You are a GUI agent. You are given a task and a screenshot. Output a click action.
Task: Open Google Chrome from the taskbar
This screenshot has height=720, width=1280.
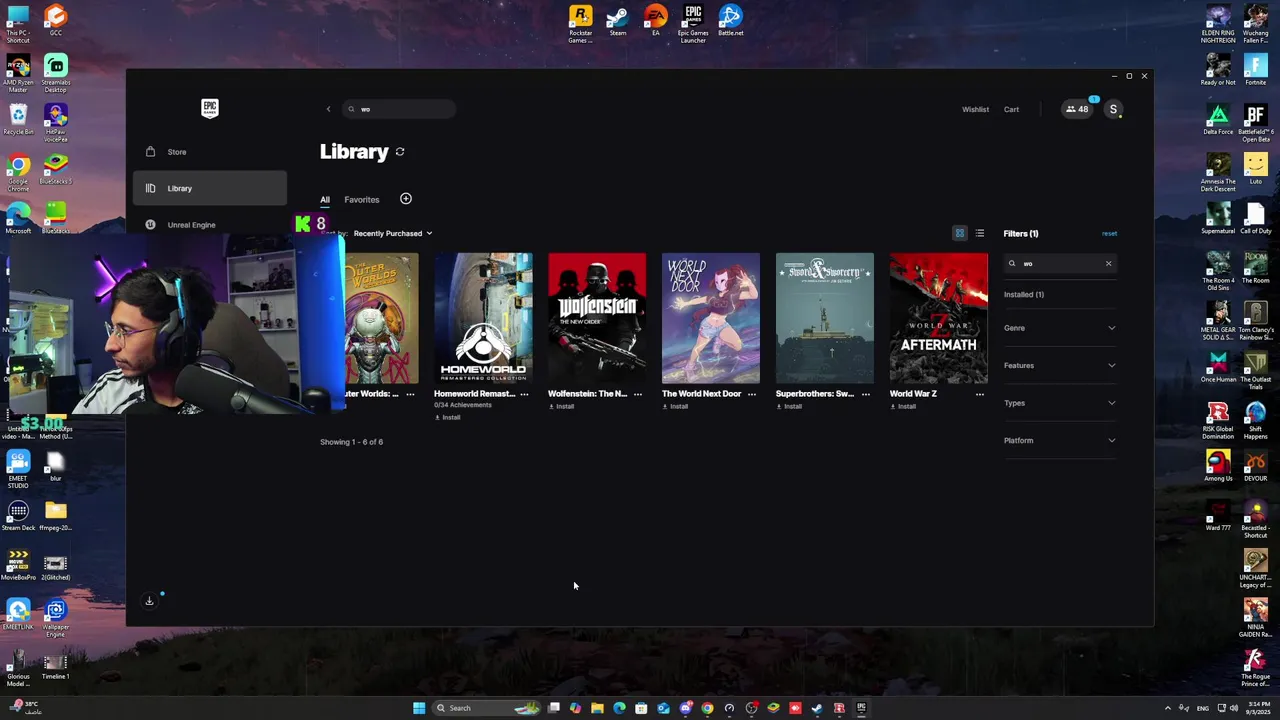coord(707,708)
